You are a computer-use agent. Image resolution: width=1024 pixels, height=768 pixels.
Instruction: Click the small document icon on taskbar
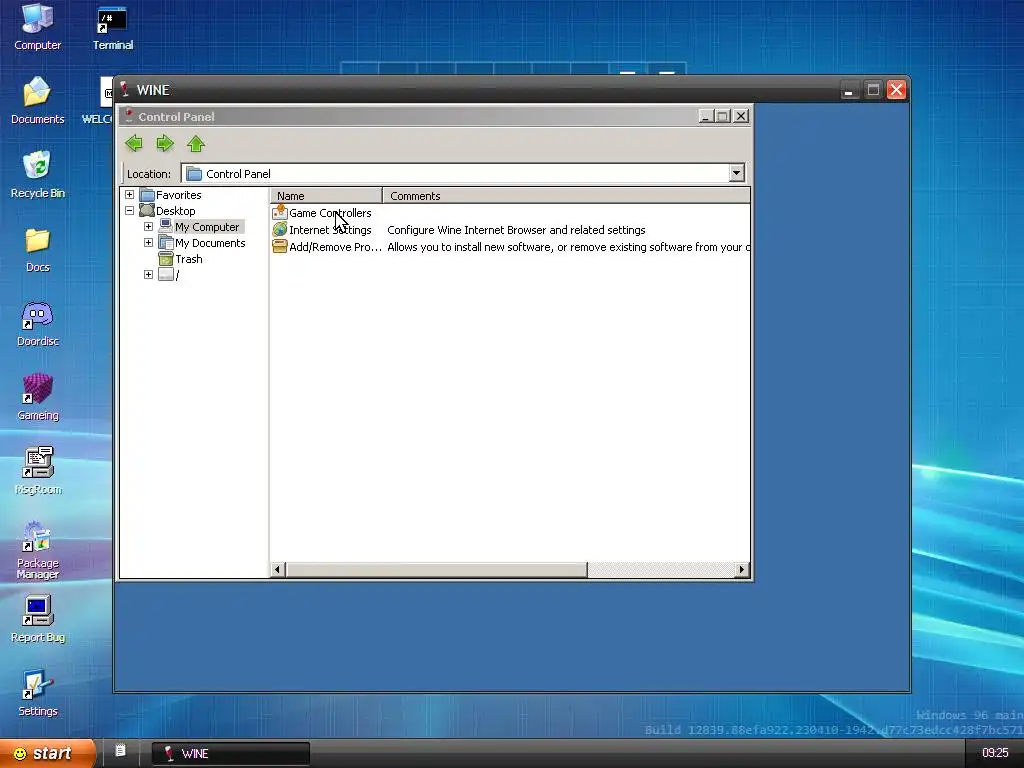click(x=120, y=750)
